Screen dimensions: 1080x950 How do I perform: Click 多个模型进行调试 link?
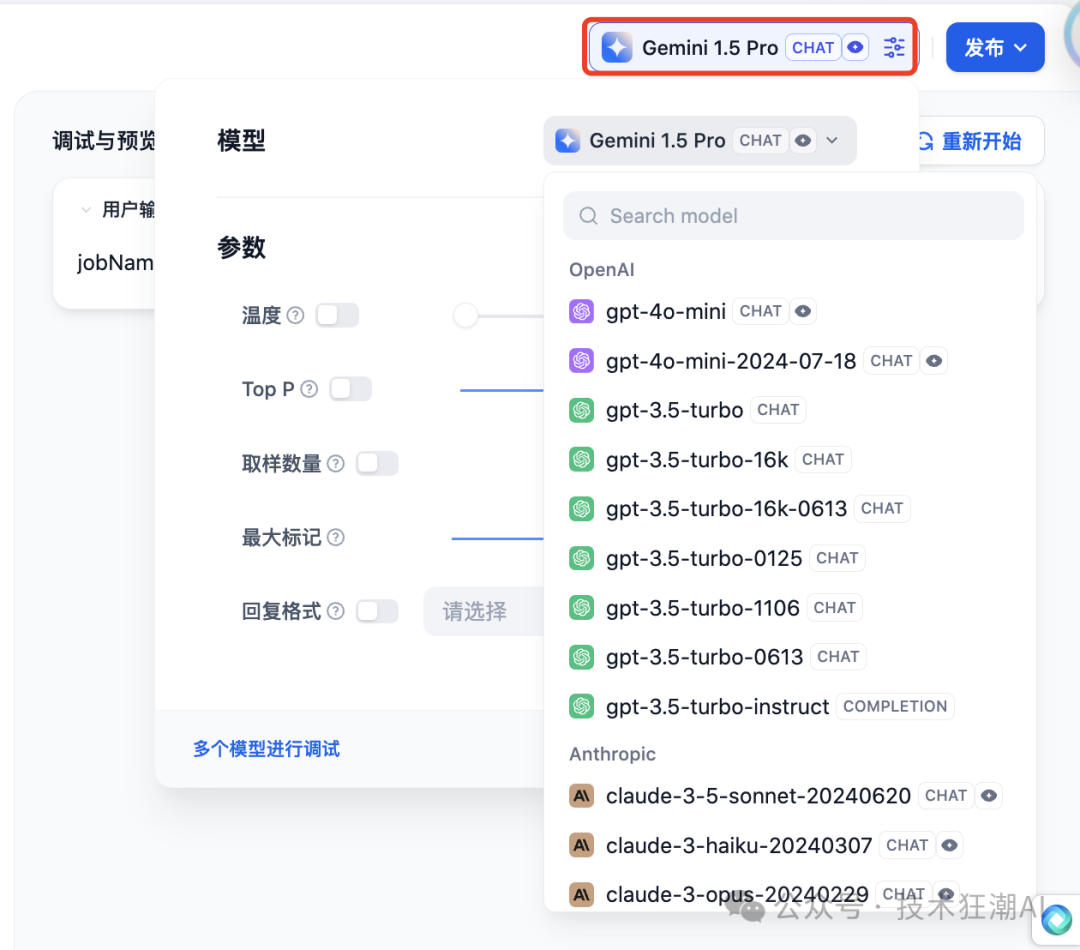tap(267, 749)
